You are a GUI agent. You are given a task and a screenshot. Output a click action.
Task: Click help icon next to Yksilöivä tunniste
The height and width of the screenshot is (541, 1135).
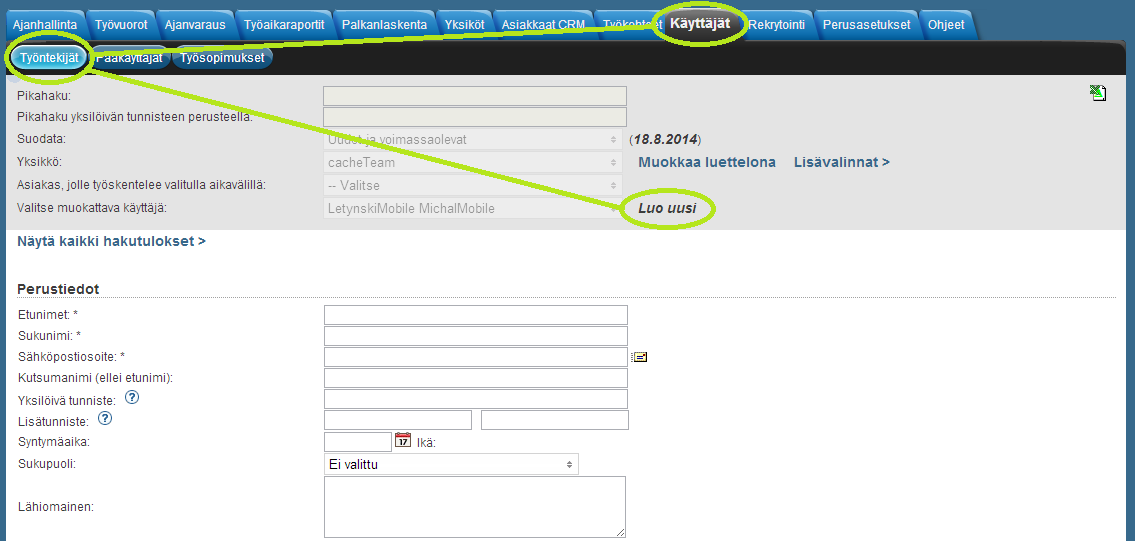131,398
